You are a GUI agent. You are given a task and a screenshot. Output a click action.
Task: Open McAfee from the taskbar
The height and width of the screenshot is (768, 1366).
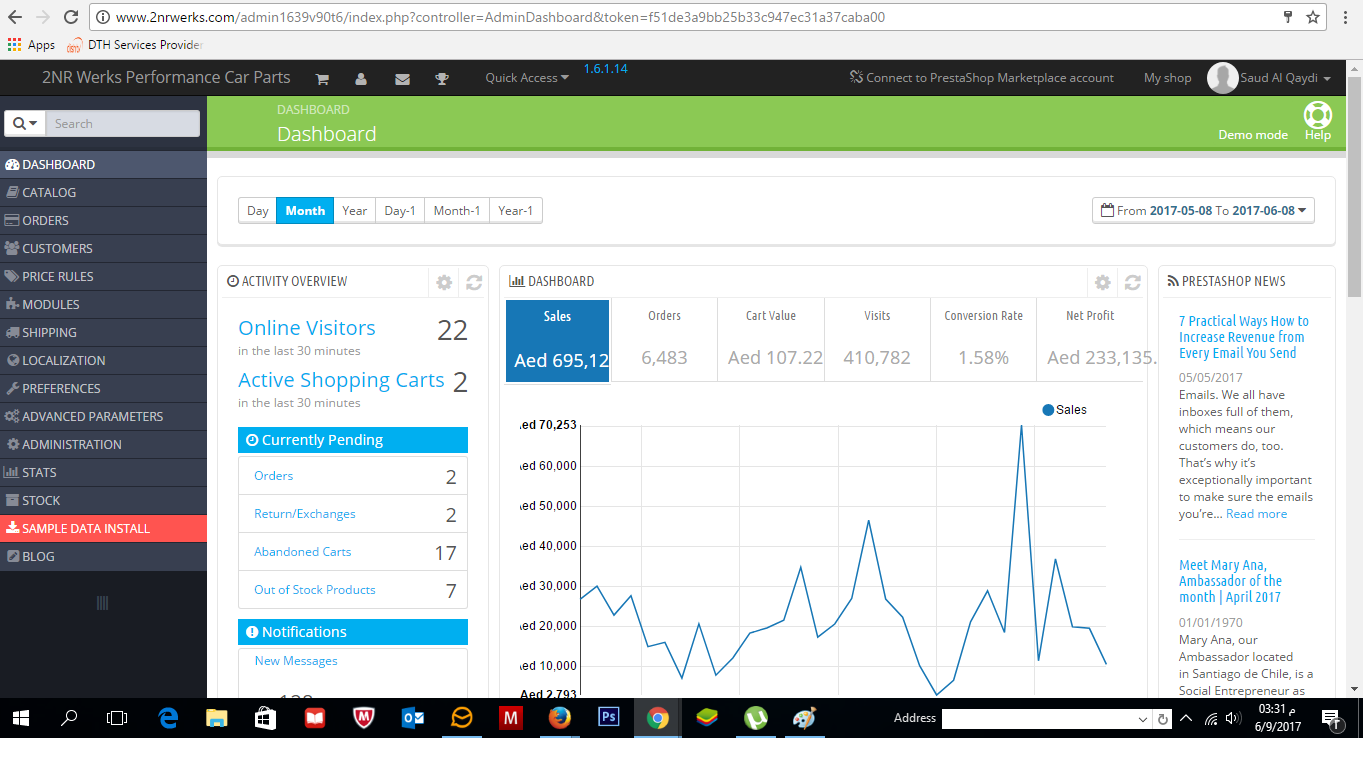(363, 718)
